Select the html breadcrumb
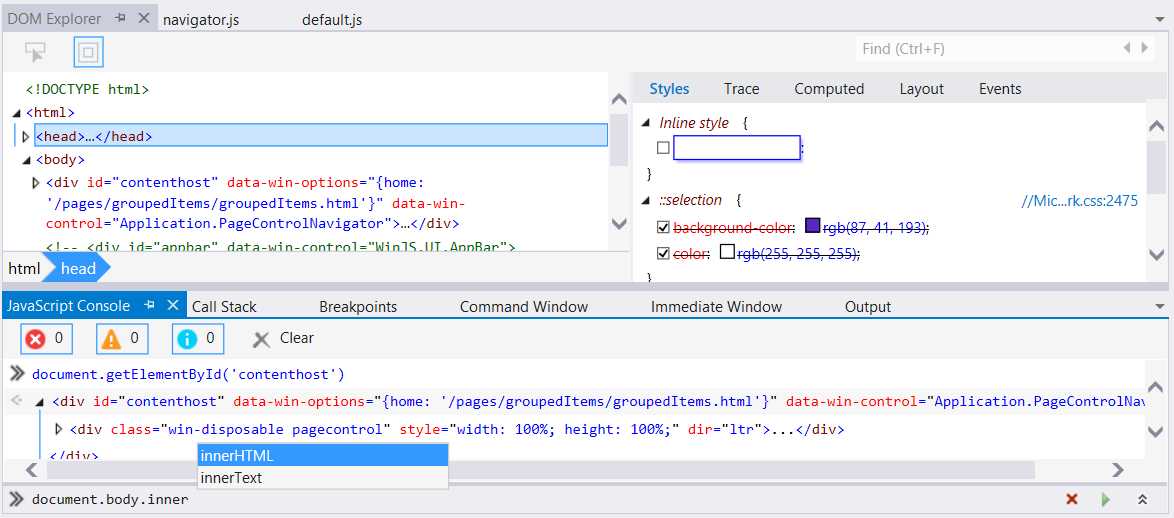The height and width of the screenshot is (518, 1174). tap(24, 268)
